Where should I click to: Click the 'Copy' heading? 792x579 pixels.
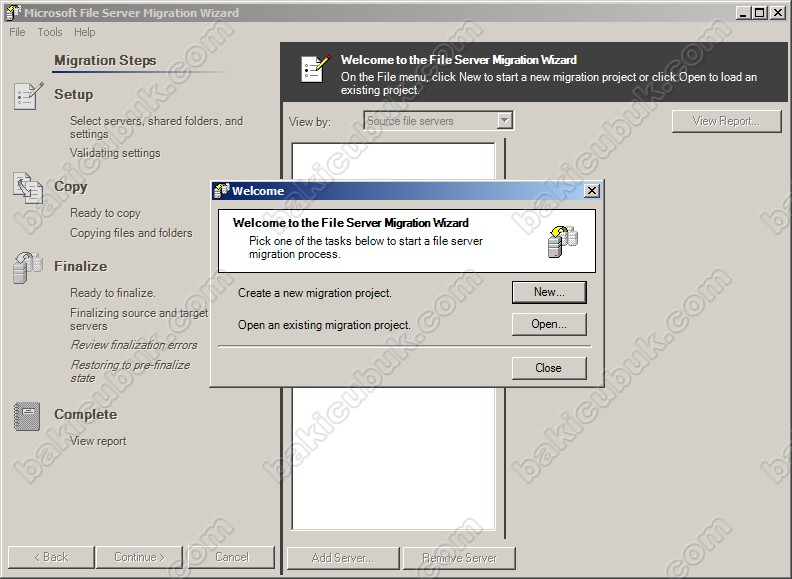71,186
